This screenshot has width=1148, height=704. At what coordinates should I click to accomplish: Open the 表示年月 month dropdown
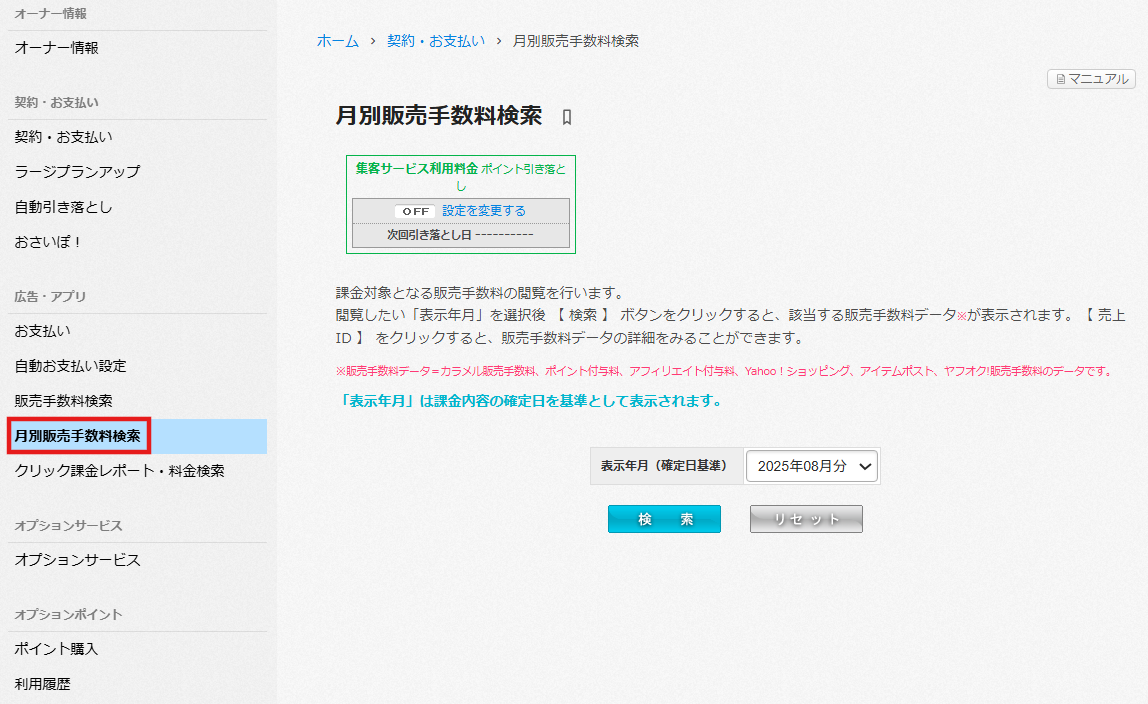pos(812,466)
